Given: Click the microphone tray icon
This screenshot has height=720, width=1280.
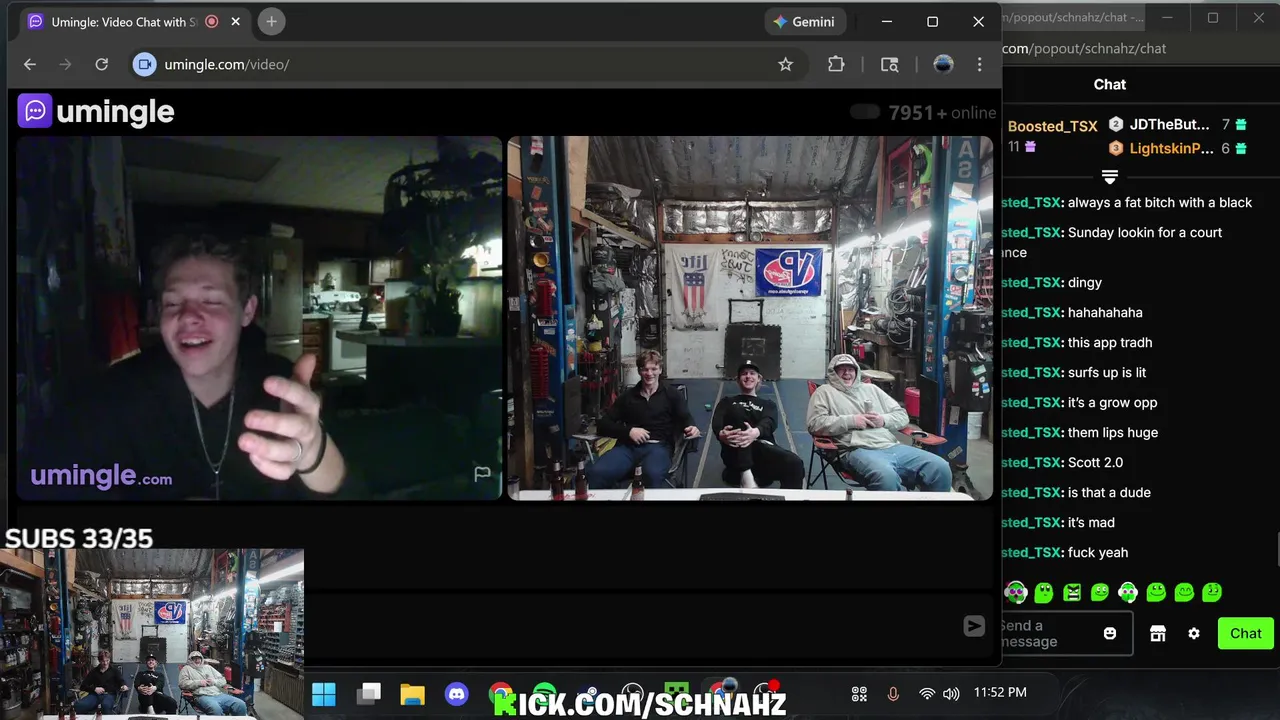Looking at the screenshot, I should [893, 693].
